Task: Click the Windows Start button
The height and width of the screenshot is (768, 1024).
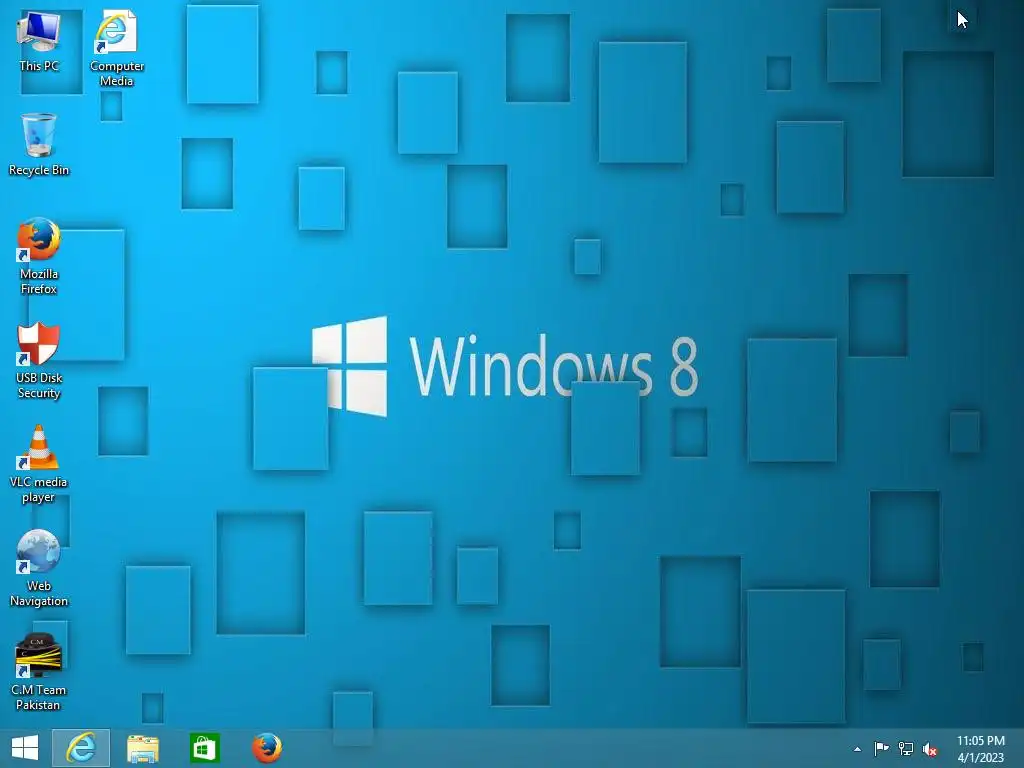Action: [25, 748]
